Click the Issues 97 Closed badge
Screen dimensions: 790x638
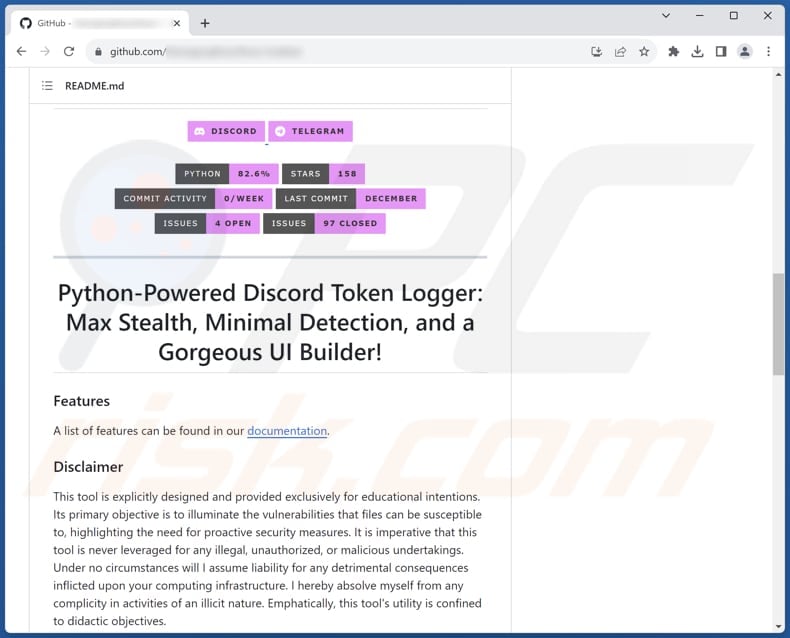pos(324,223)
